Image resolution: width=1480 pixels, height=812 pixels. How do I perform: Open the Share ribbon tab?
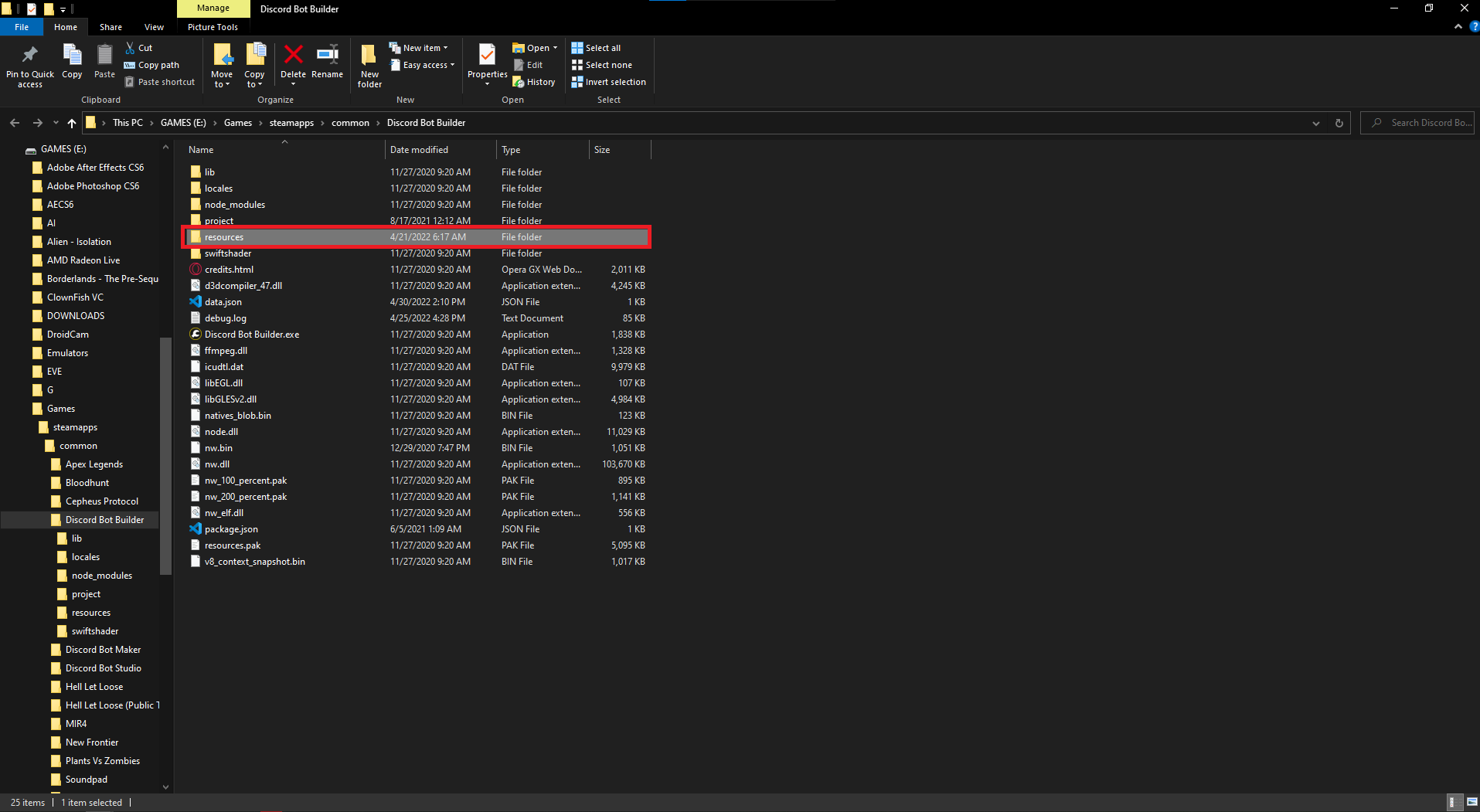[111, 27]
